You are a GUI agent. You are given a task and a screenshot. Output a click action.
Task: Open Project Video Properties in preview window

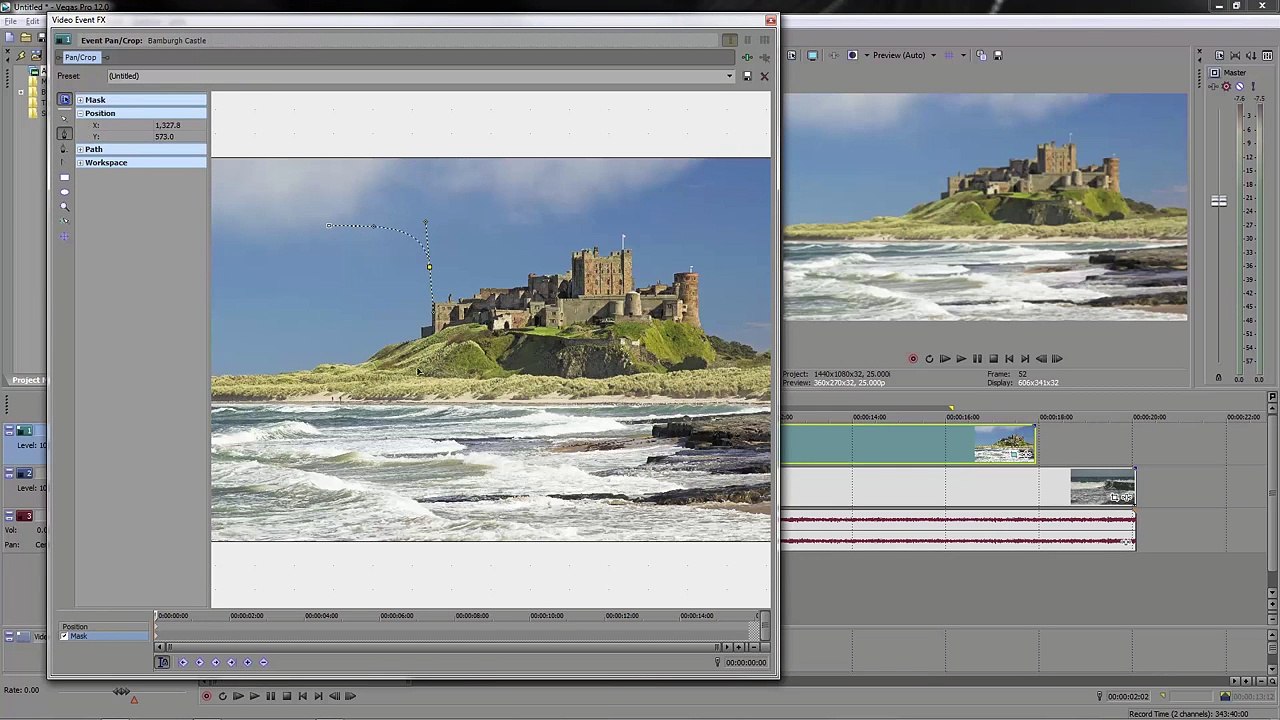click(792, 55)
